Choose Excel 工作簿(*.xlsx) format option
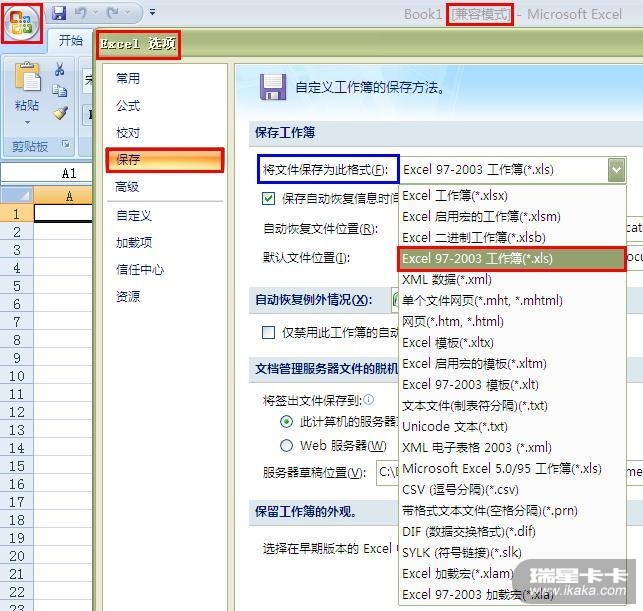Image resolution: width=643 pixels, height=611 pixels. (x=512, y=196)
